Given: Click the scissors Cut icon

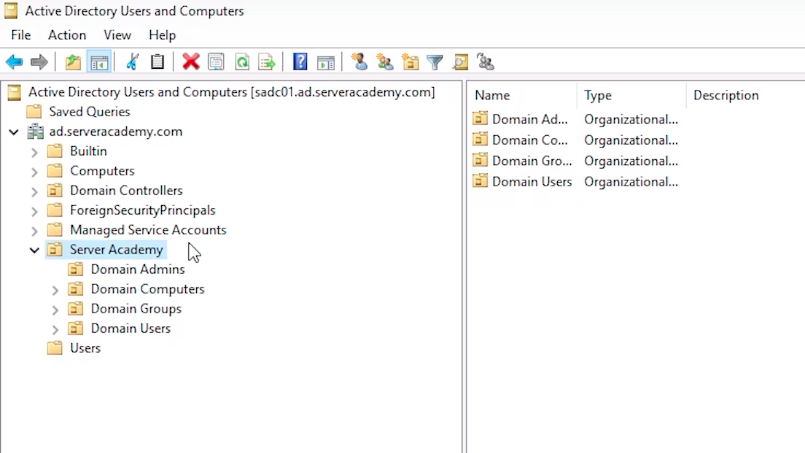Looking at the screenshot, I should 131,62.
